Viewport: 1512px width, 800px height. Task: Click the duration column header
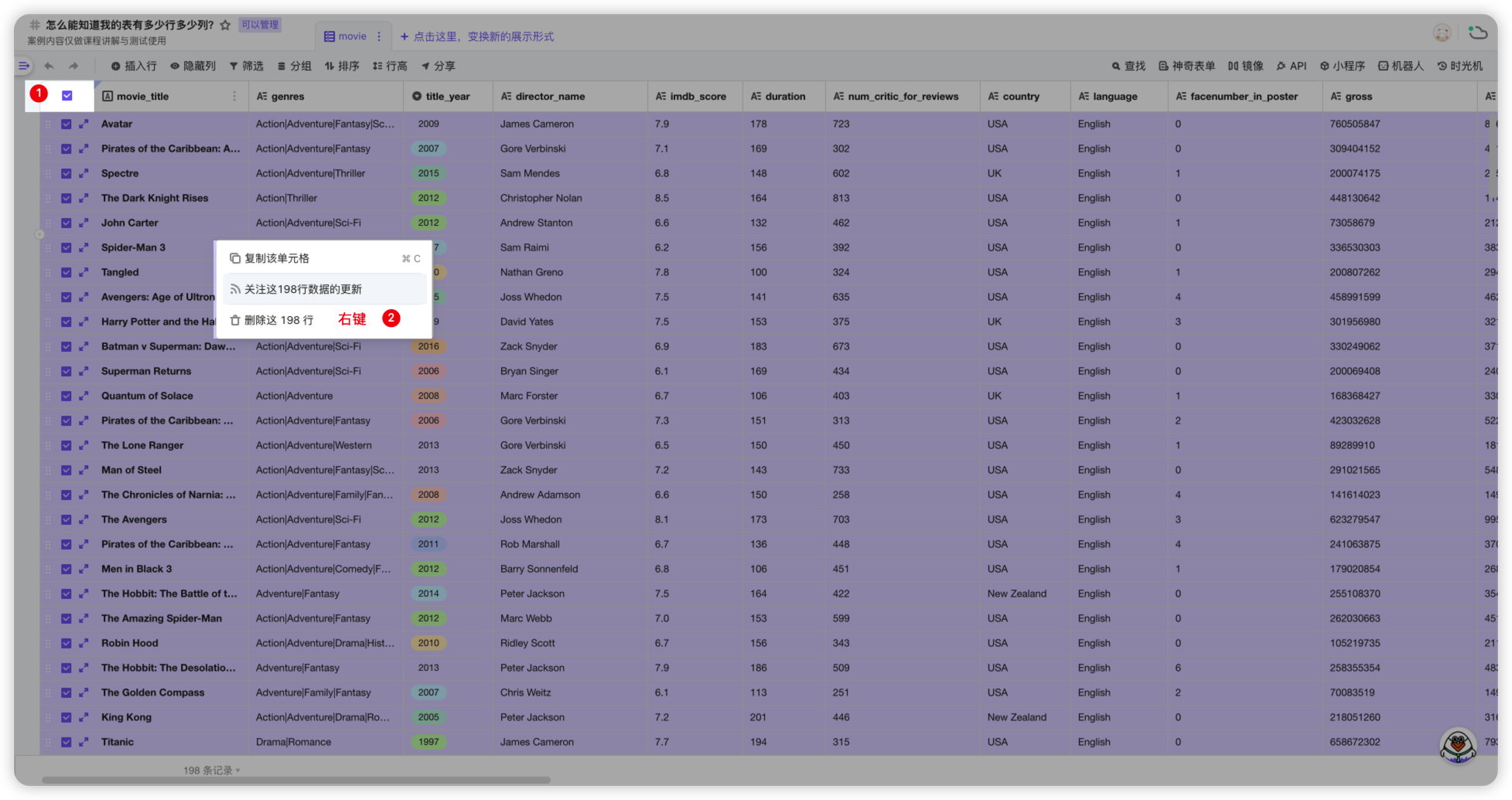(783, 97)
